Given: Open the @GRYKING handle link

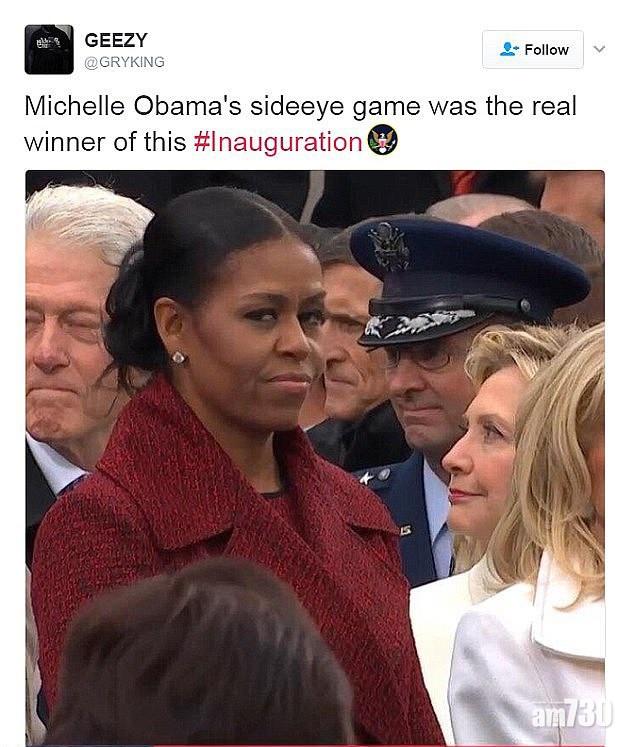Looking at the screenshot, I should 124,62.
